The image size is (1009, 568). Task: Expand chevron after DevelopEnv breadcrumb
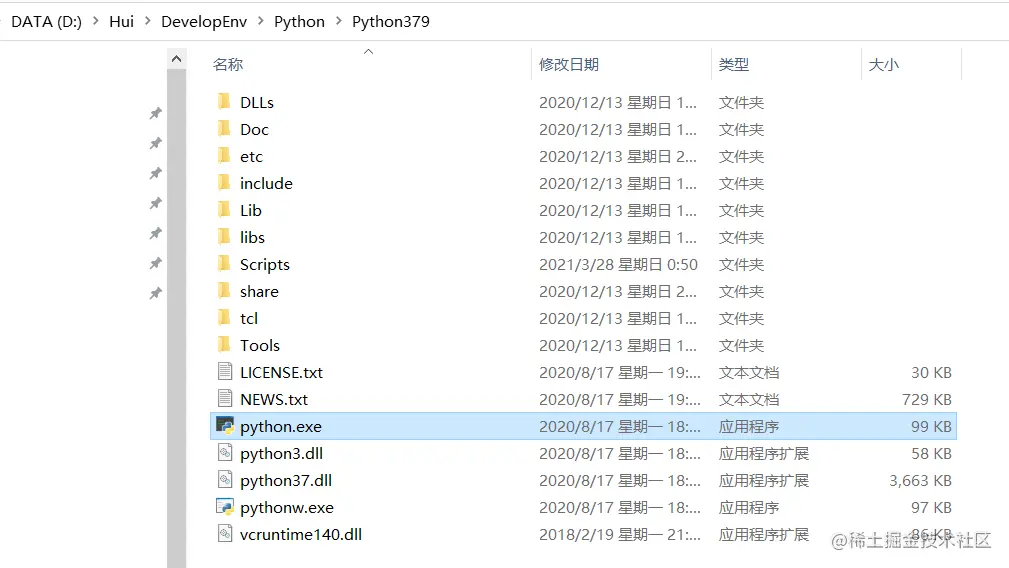[x=261, y=21]
